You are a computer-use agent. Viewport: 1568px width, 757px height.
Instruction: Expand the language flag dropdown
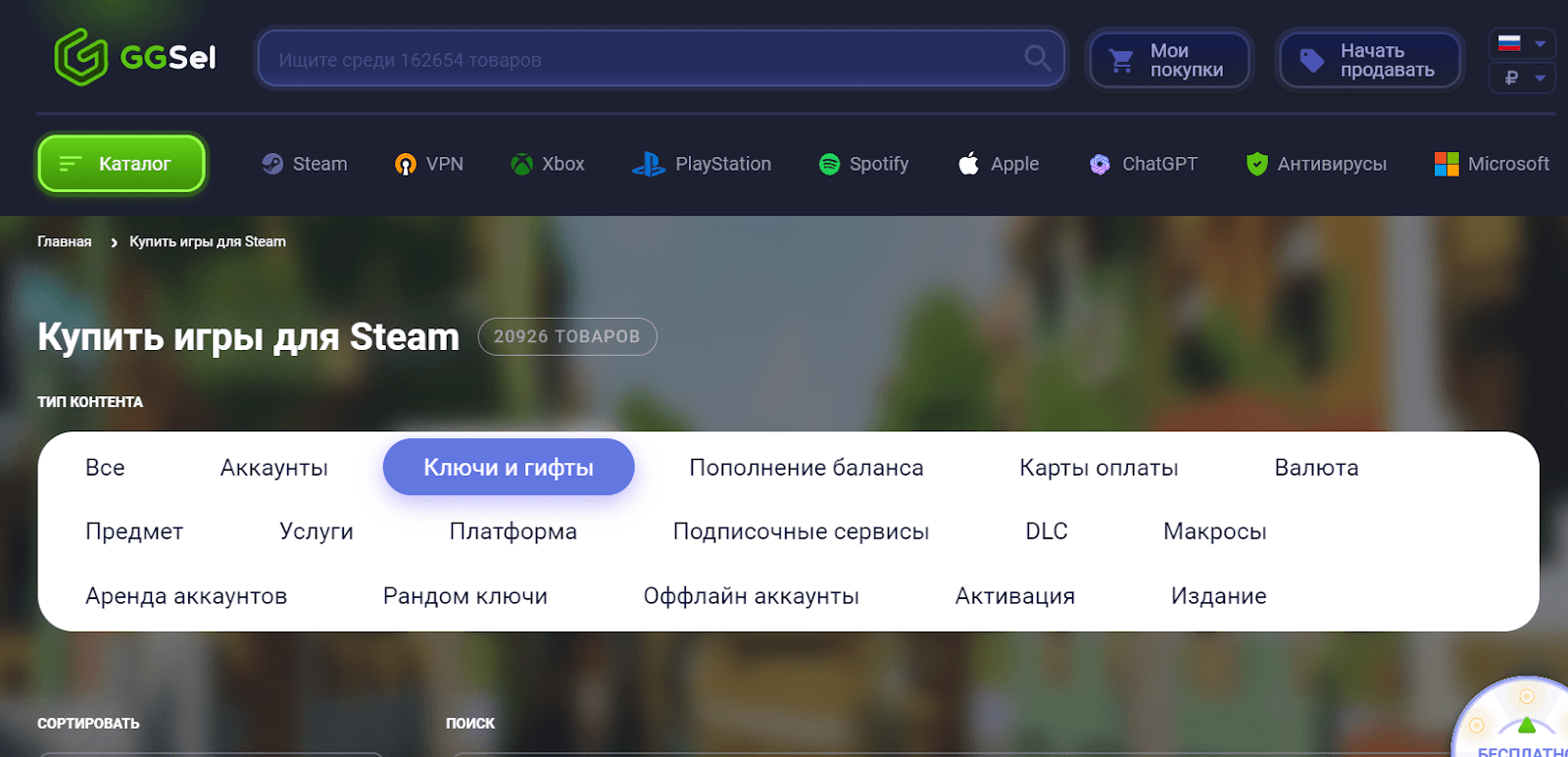pyautogui.click(x=1522, y=43)
